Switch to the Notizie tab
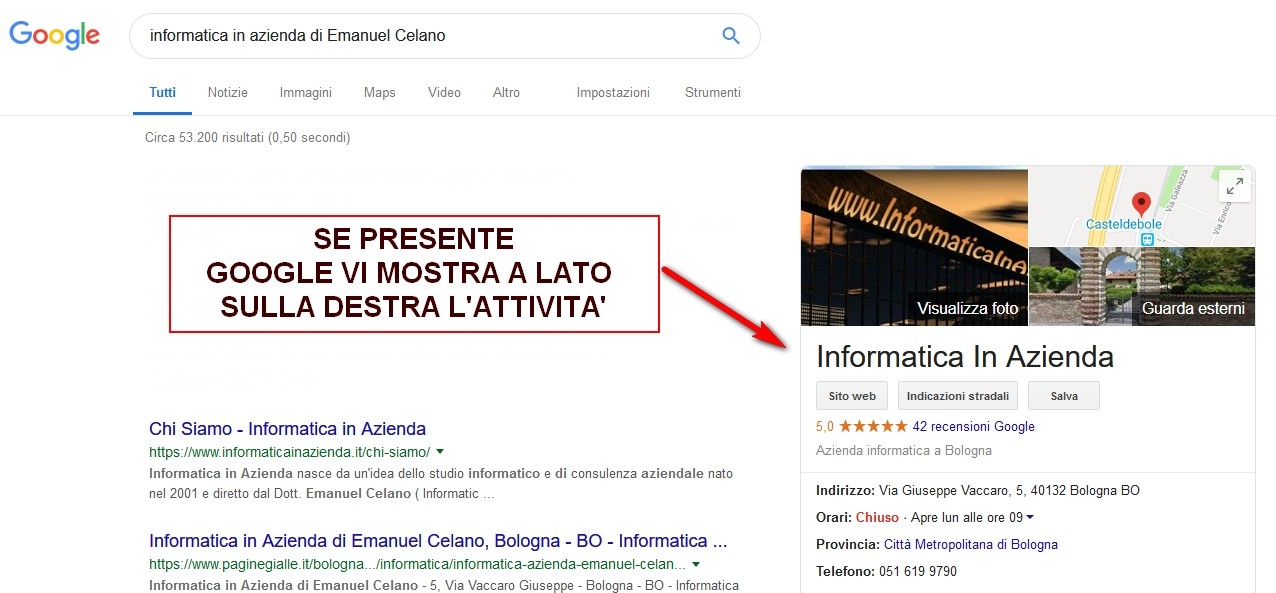The image size is (1276, 593). 228,93
